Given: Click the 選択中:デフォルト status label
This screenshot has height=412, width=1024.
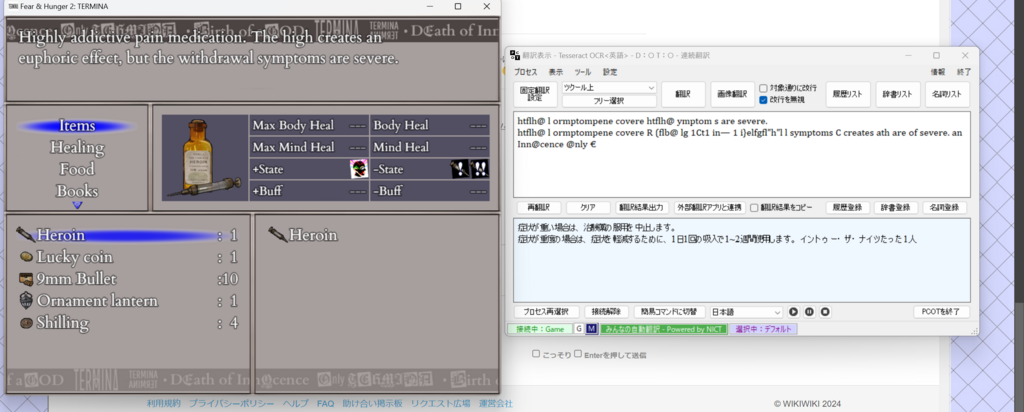Looking at the screenshot, I should (763, 329).
